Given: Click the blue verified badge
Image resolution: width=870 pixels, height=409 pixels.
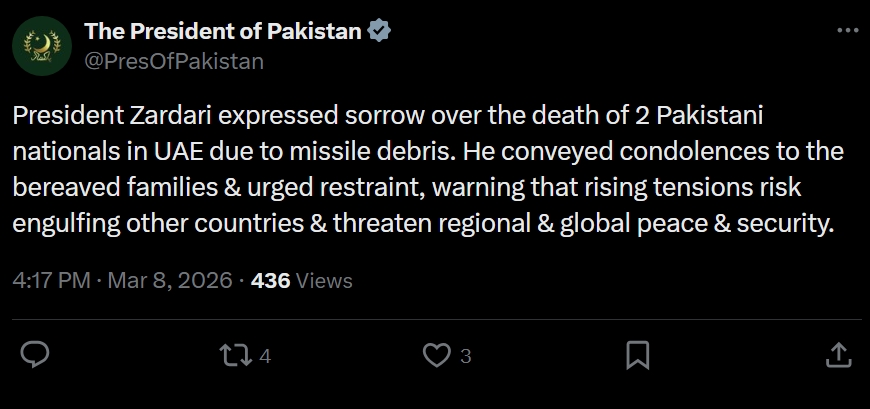Looking at the screenshot, I should [x=380, y=31].
